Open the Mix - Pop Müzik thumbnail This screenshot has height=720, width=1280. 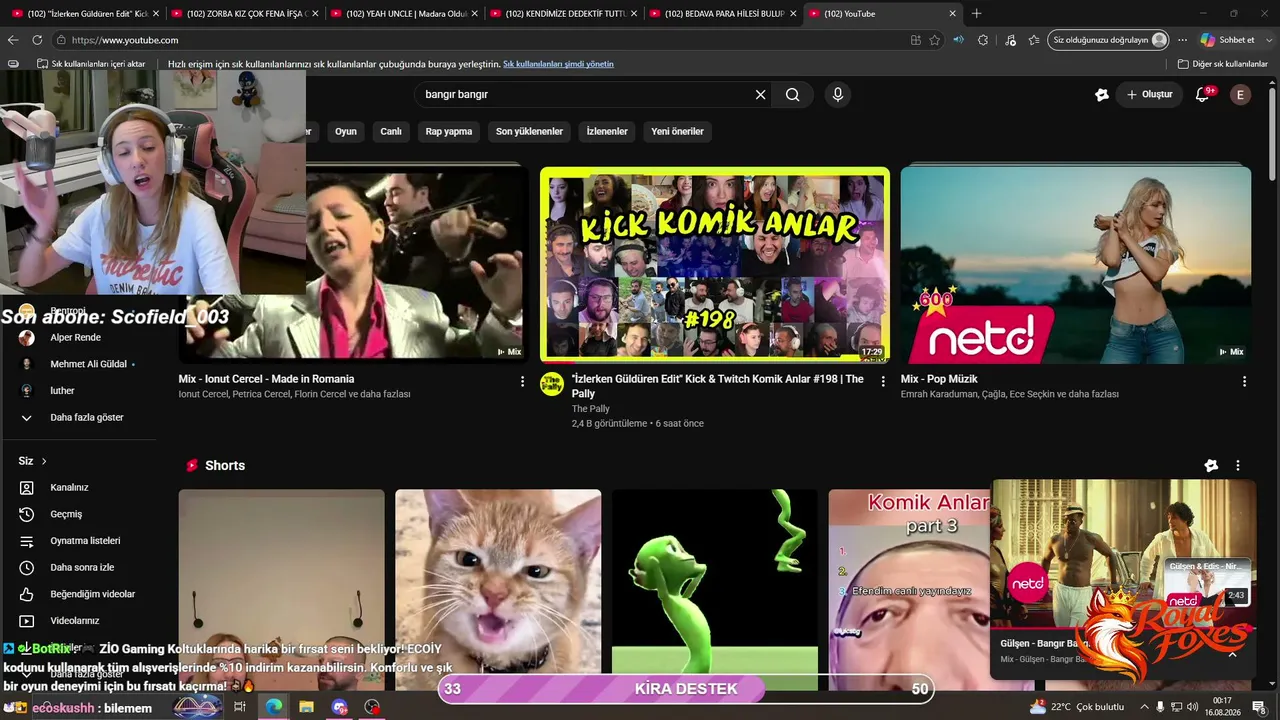click(x=1076, y=264)
